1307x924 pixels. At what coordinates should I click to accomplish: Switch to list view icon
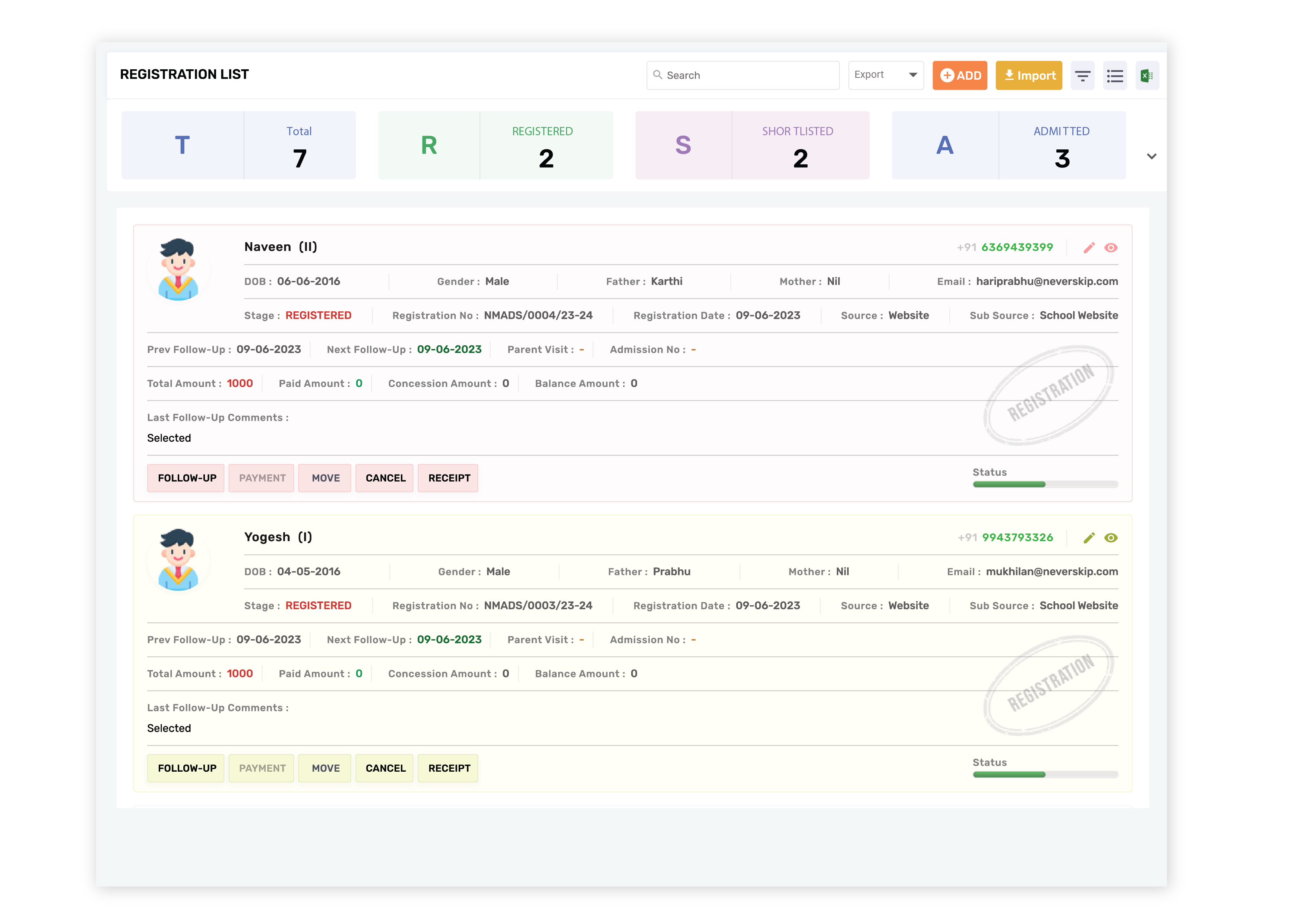click(x=1115, y=76)
